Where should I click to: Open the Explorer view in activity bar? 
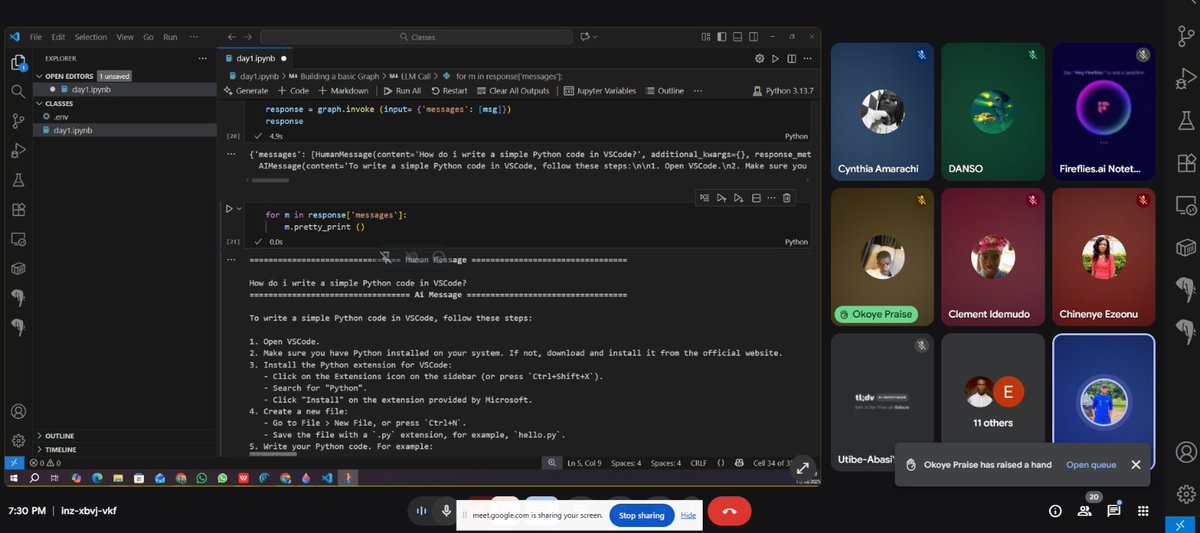18,63
